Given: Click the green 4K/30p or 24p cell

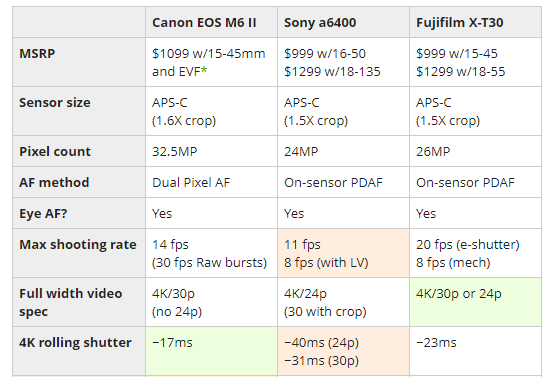Looking at the screenshot, I should coord(475,302).
